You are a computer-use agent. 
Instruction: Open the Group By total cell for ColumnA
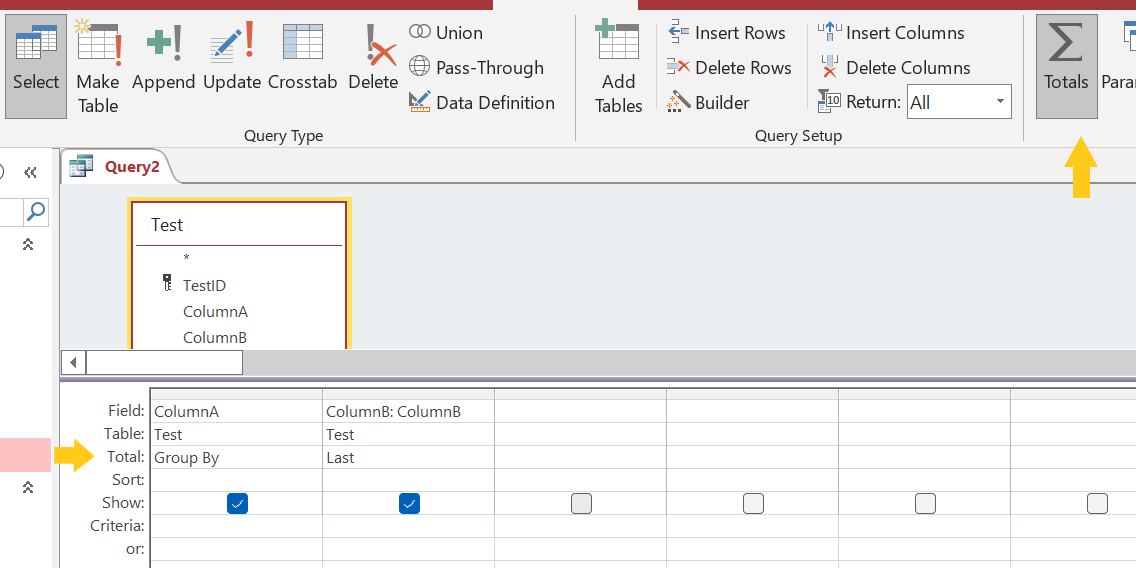point(236,458)
